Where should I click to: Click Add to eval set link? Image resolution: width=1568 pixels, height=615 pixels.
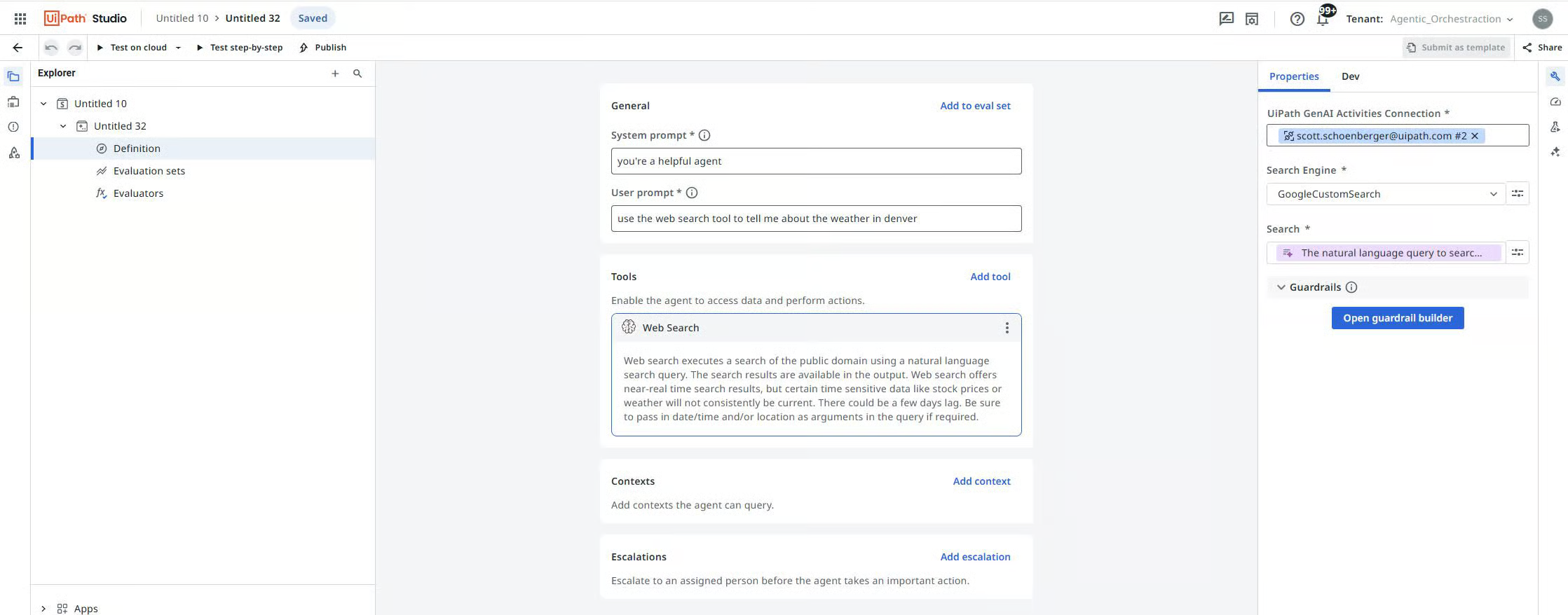pyautogui.click(x=975, y=106)
